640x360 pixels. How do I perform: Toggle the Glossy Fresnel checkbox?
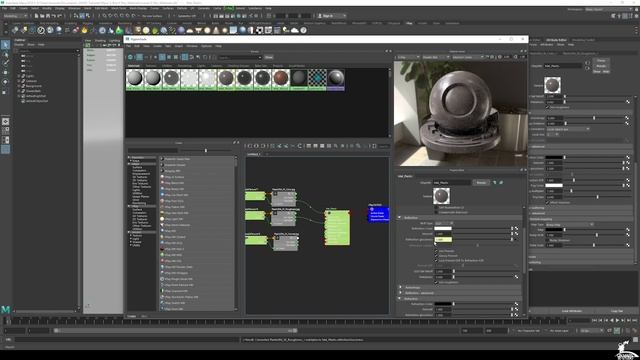pos(436,256)
